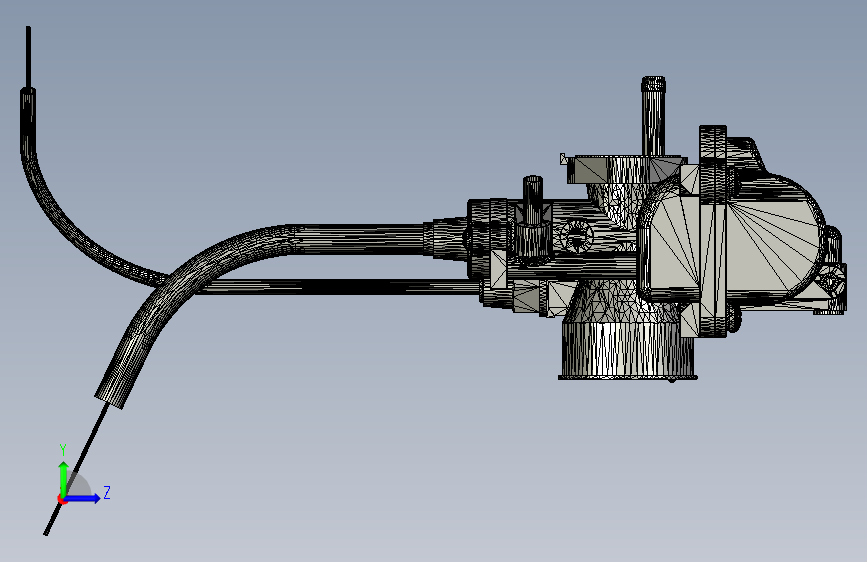This screenshot has height=562, width=867.
Task: Click the red X axis origin dot
Action: point(62,499)
